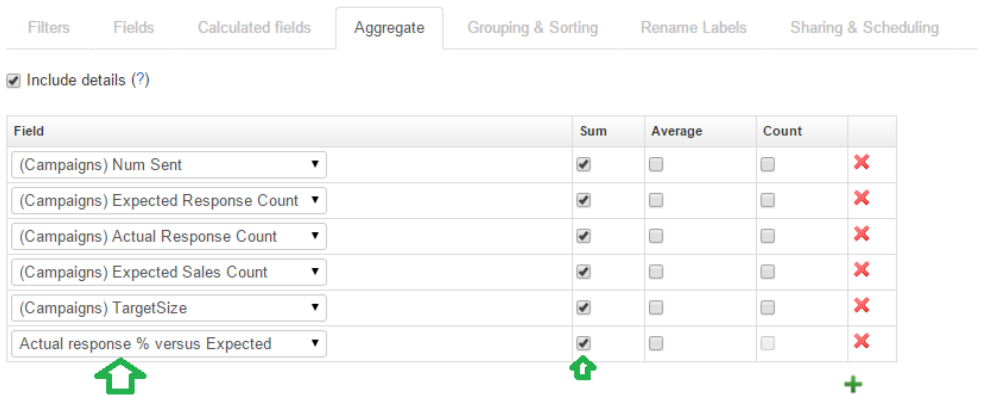This screenshot has width=985, height=401.
Task: Remove the Expected Response Count row
Action: 861,199
